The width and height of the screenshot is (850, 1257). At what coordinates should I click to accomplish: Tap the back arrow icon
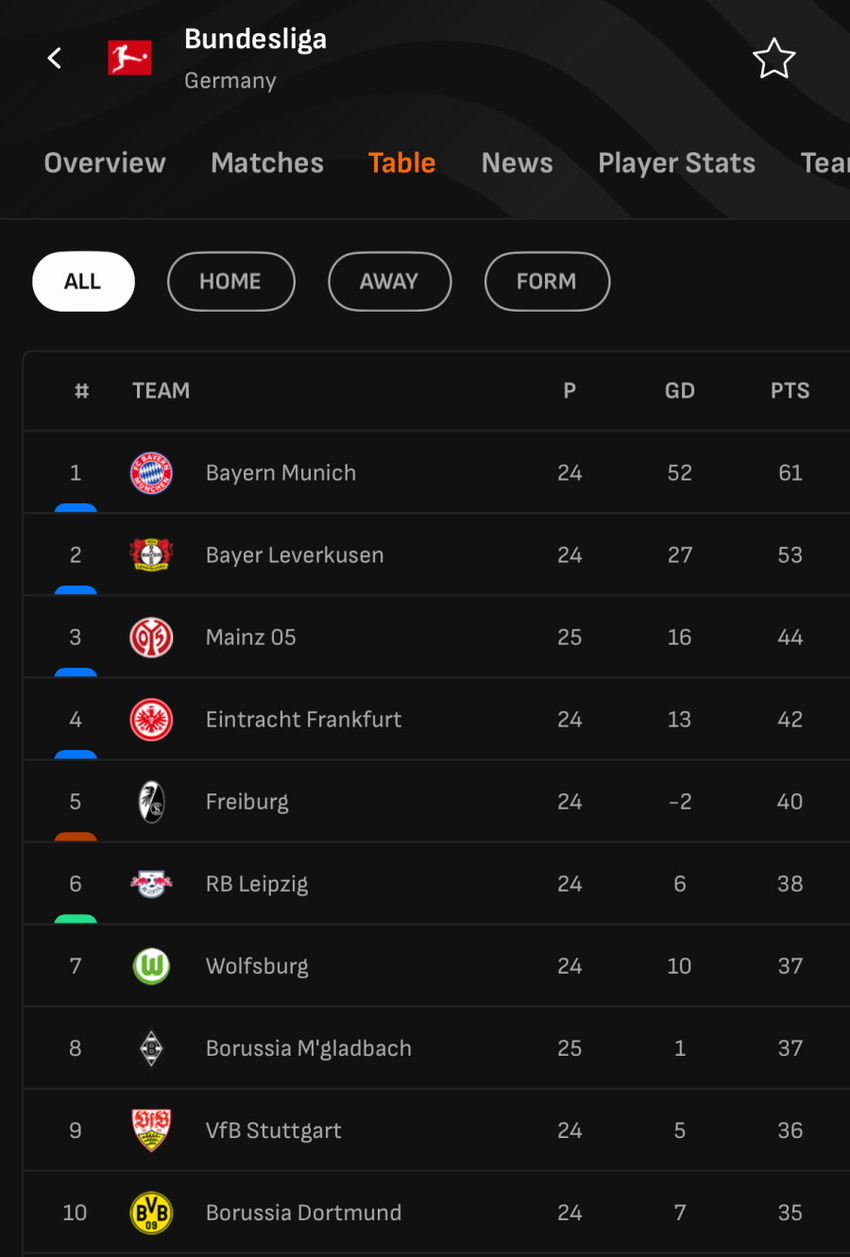[55, 58]
